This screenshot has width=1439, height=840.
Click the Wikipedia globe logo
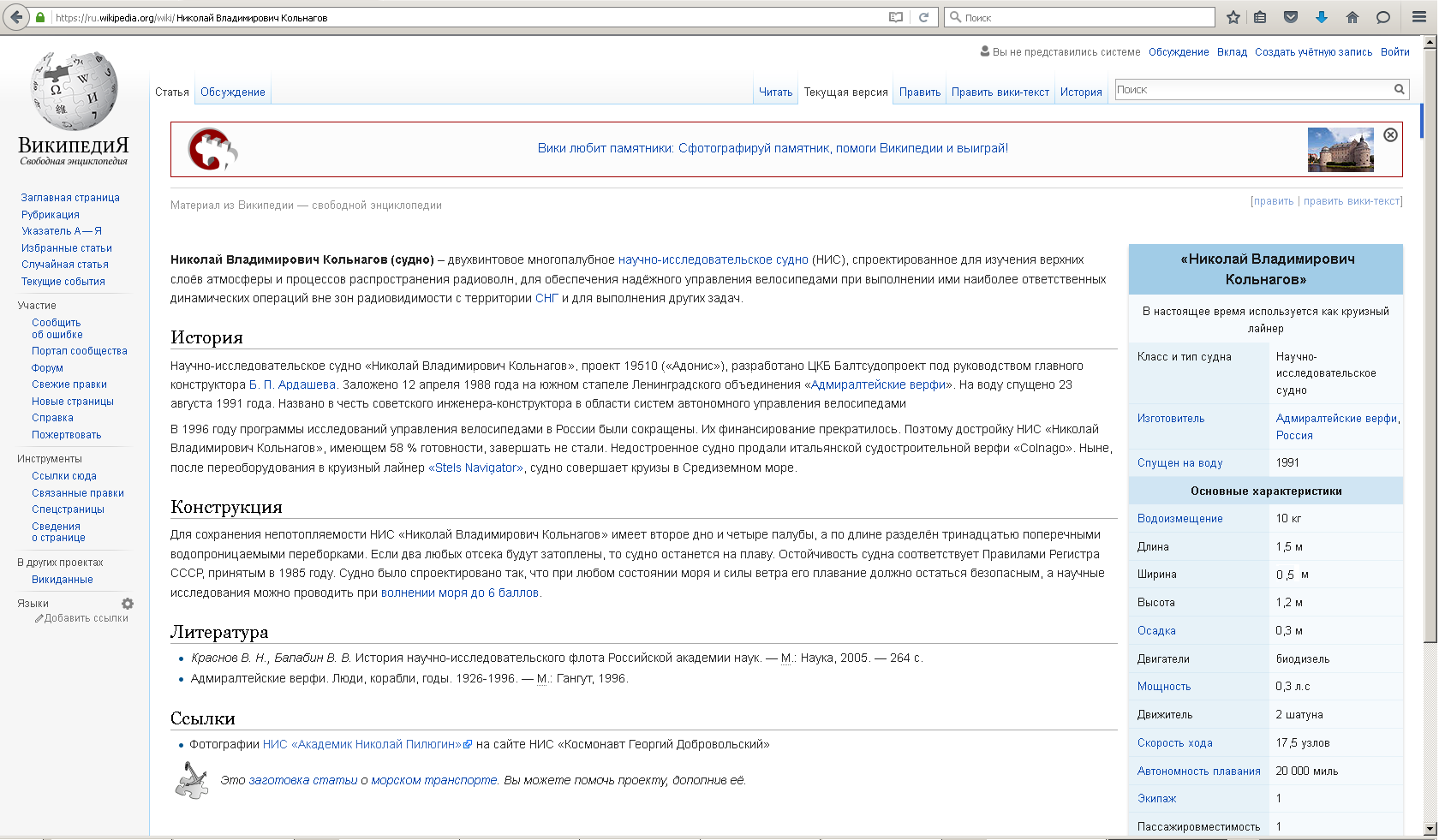(74, 91)
